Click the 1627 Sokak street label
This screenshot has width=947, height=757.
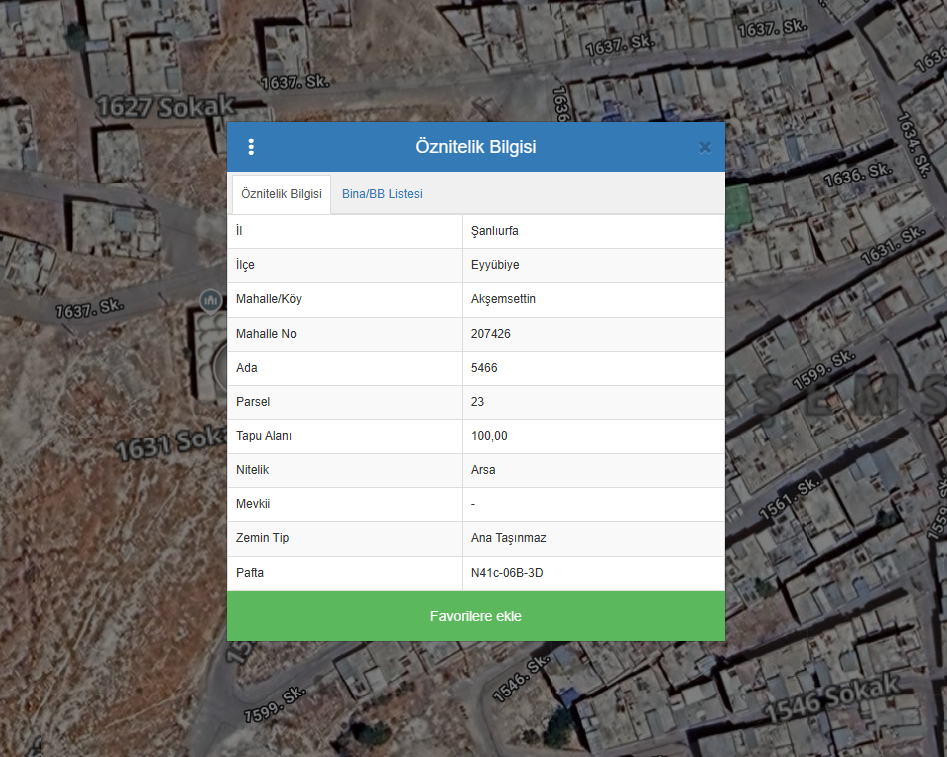[x=165, y=105]
